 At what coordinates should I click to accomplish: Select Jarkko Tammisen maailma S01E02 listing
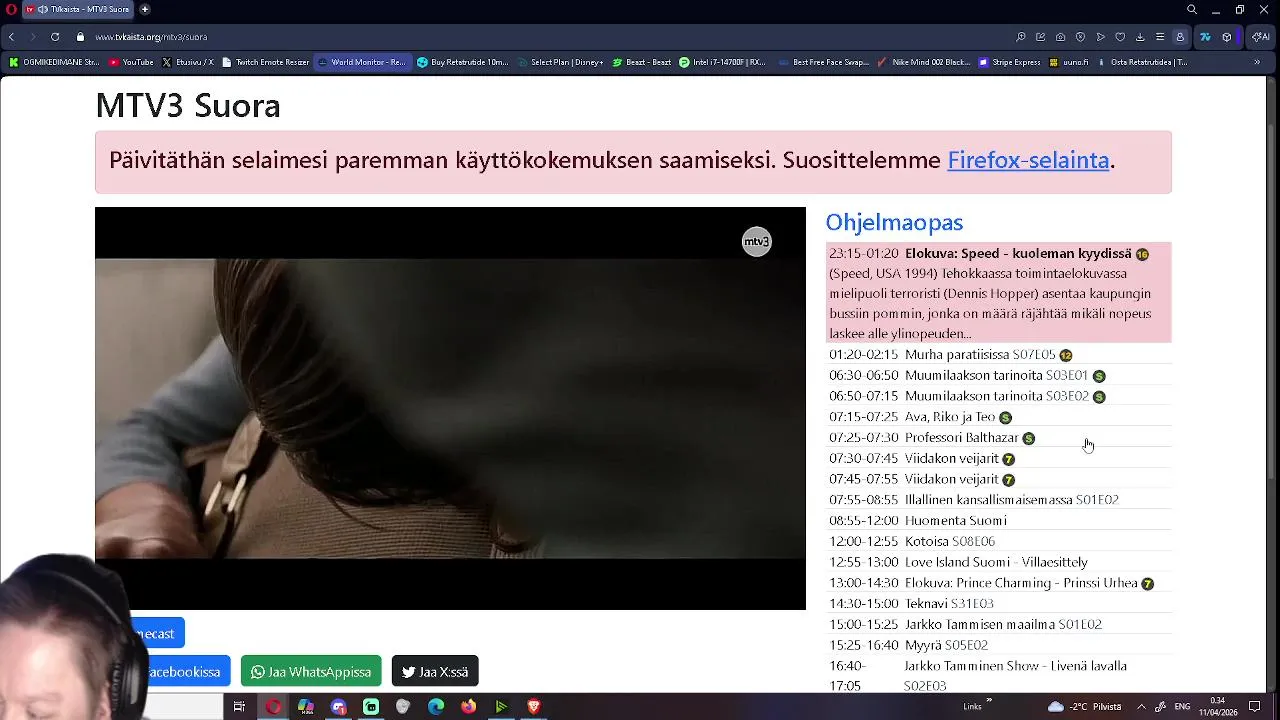(999, 624)
